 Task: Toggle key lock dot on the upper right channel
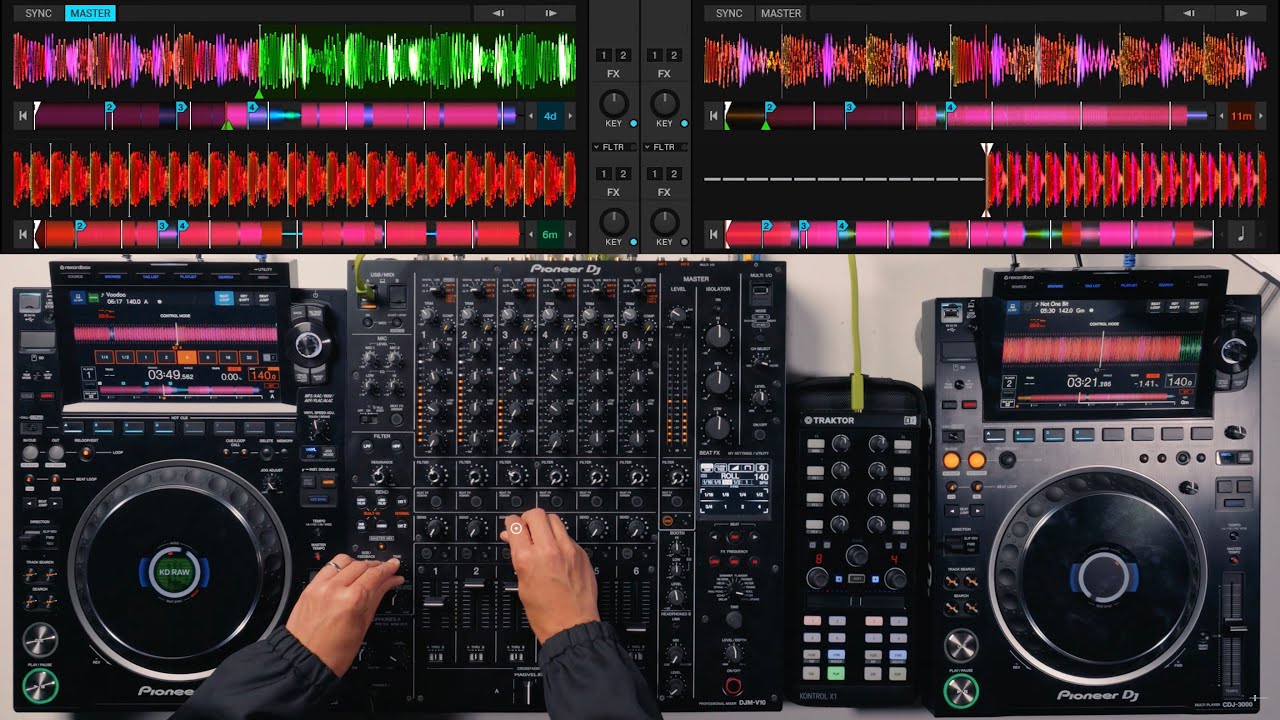coord(684,124)
